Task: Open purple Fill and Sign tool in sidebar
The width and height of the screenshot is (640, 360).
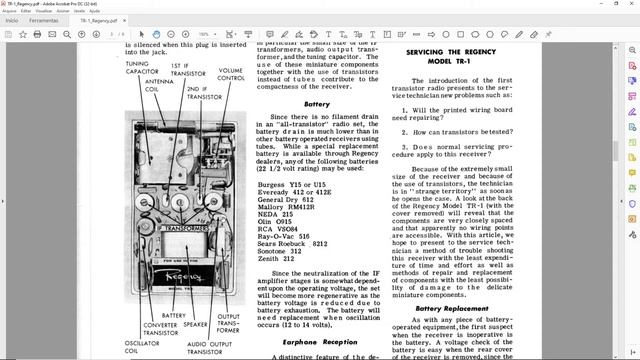Action: (632, 111)
